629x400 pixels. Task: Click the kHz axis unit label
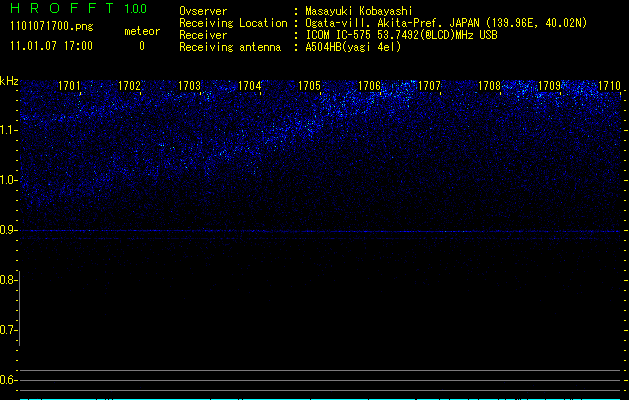[9, 81]
